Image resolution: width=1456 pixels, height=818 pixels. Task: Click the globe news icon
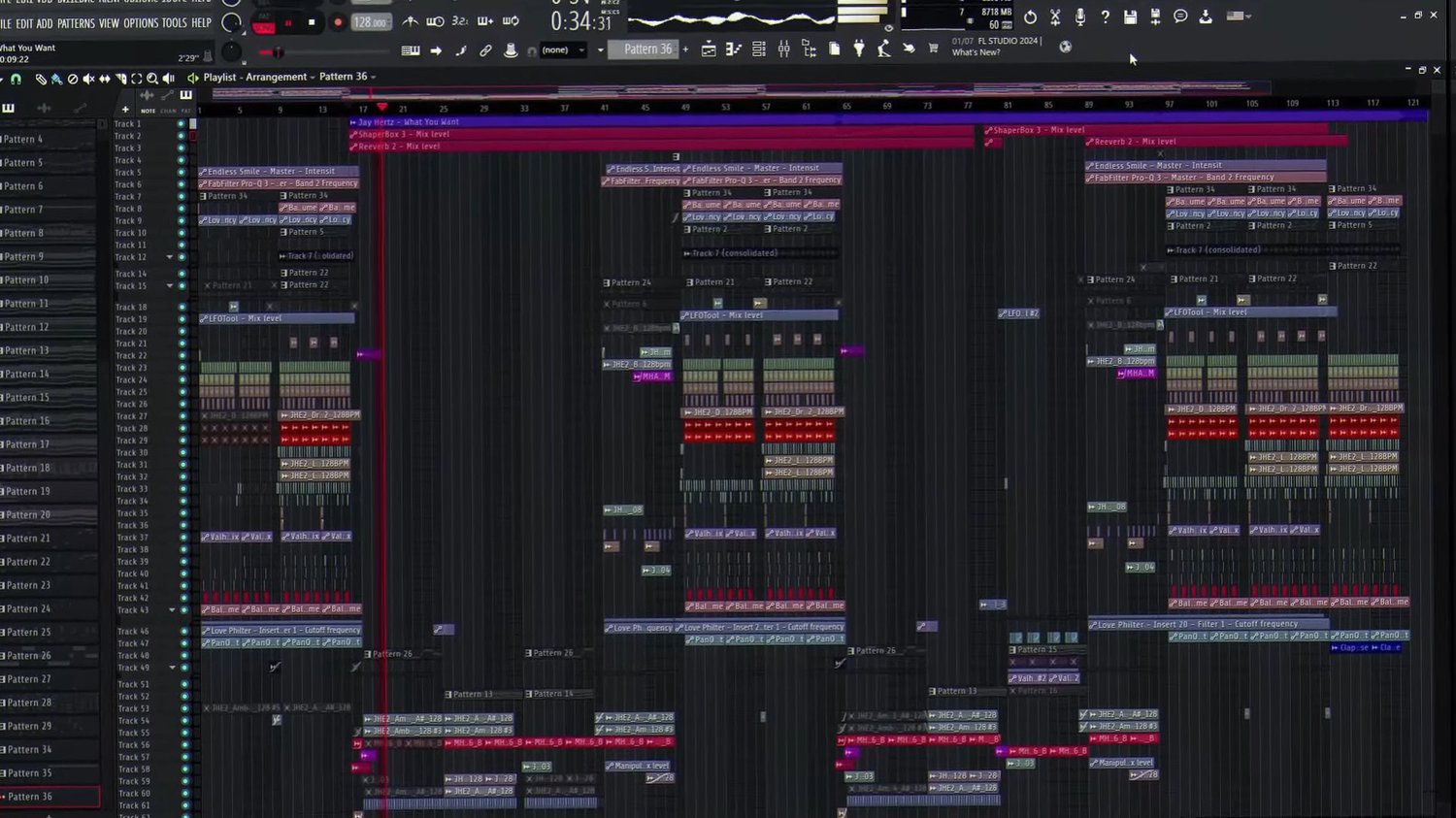1065,47
